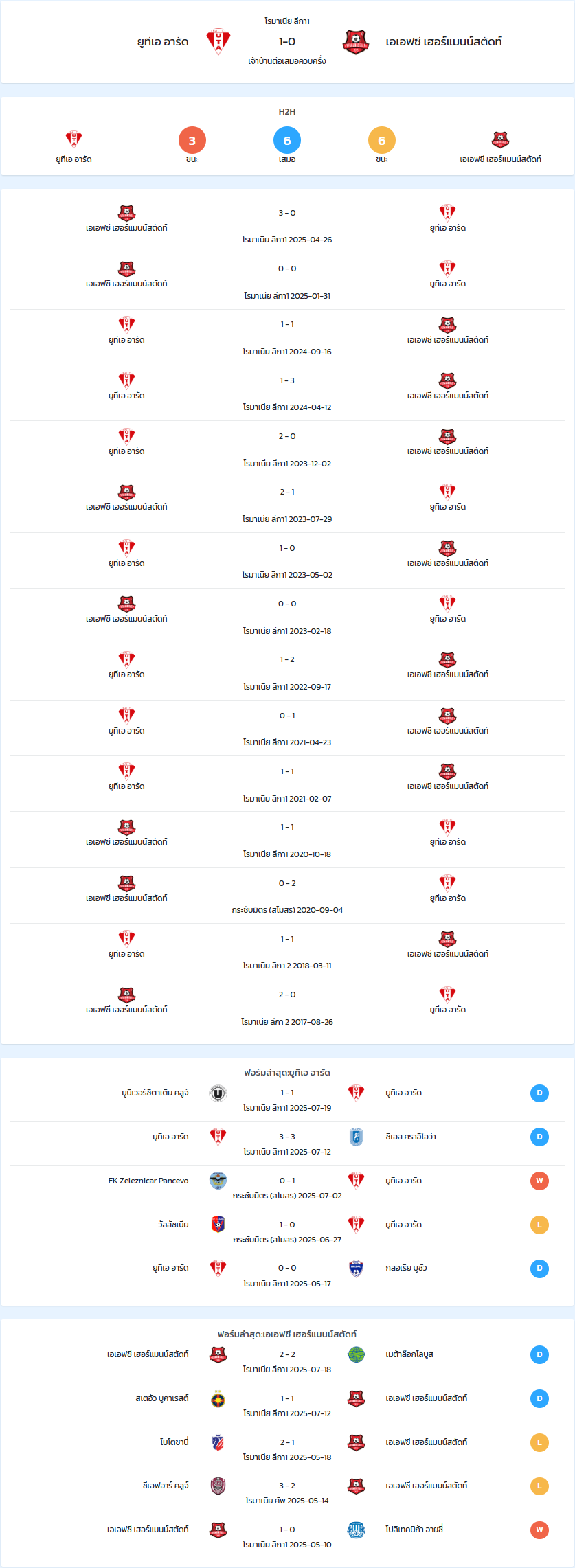Click the Steaua Bucharest team logo
This screenshot has height=1568, width=575.
point(218,1398)
